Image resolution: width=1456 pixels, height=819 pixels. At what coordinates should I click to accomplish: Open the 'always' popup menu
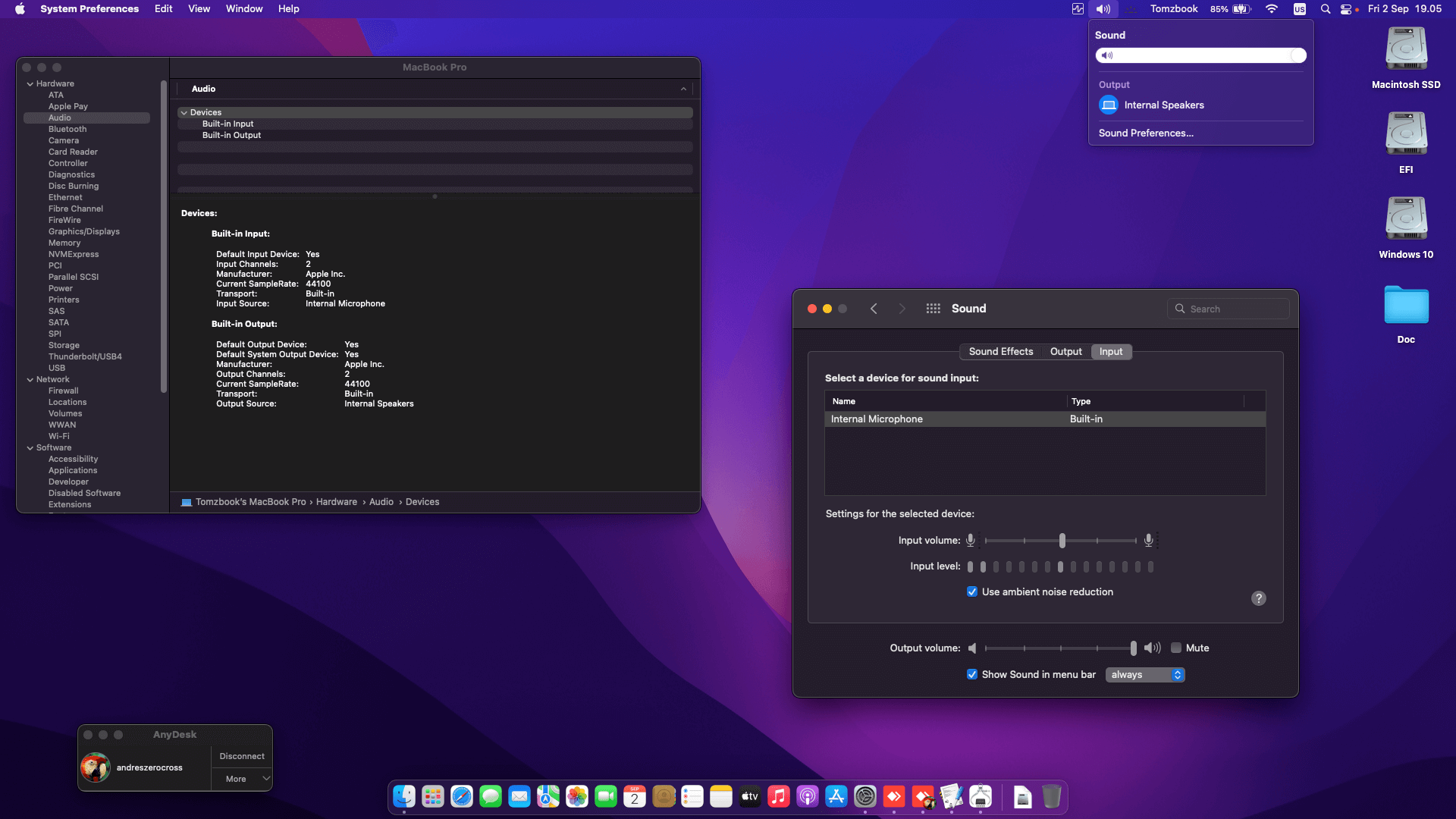click(x=1145, y=675)
